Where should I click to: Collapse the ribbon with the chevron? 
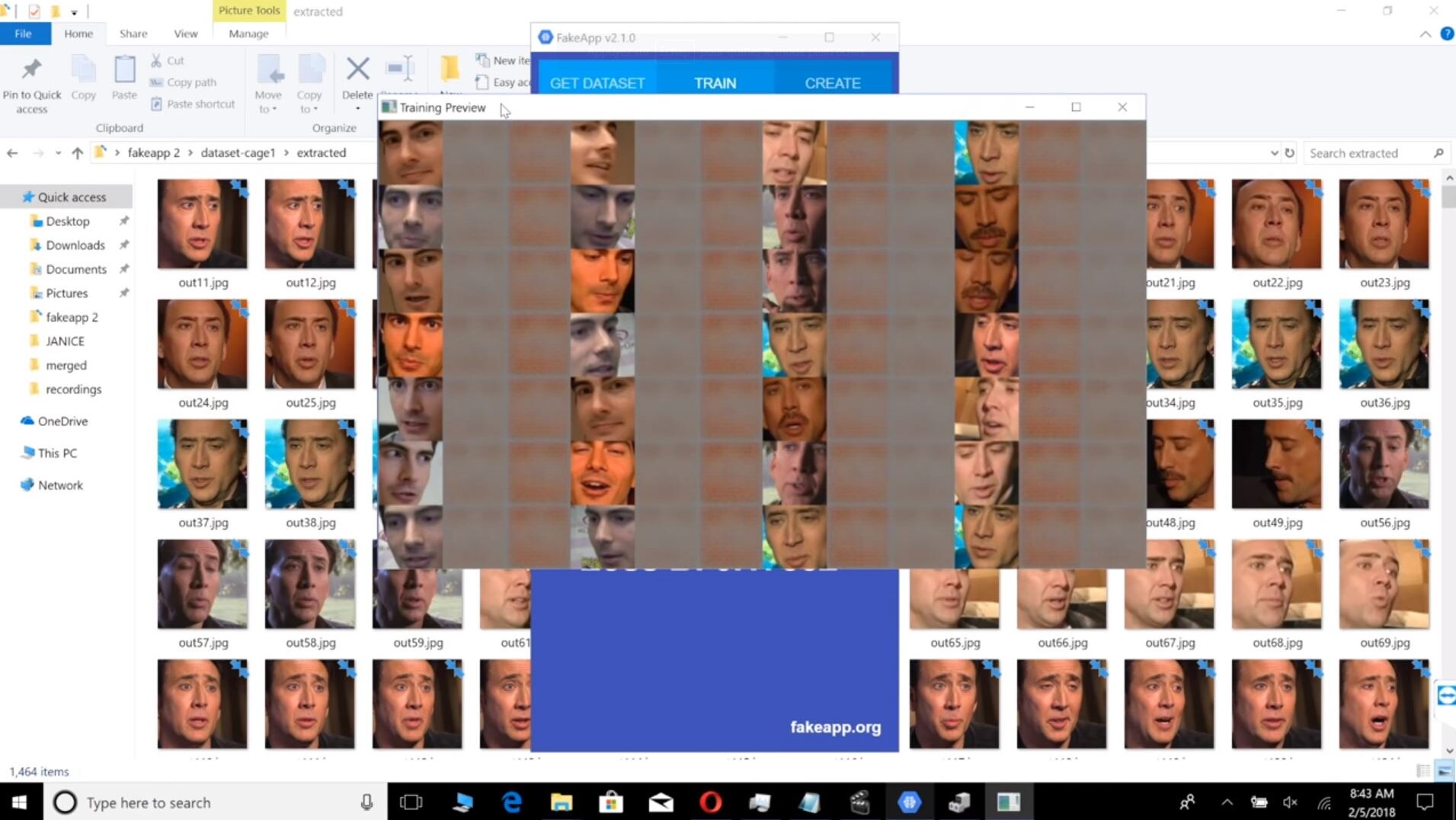(x=1425, y=34)
